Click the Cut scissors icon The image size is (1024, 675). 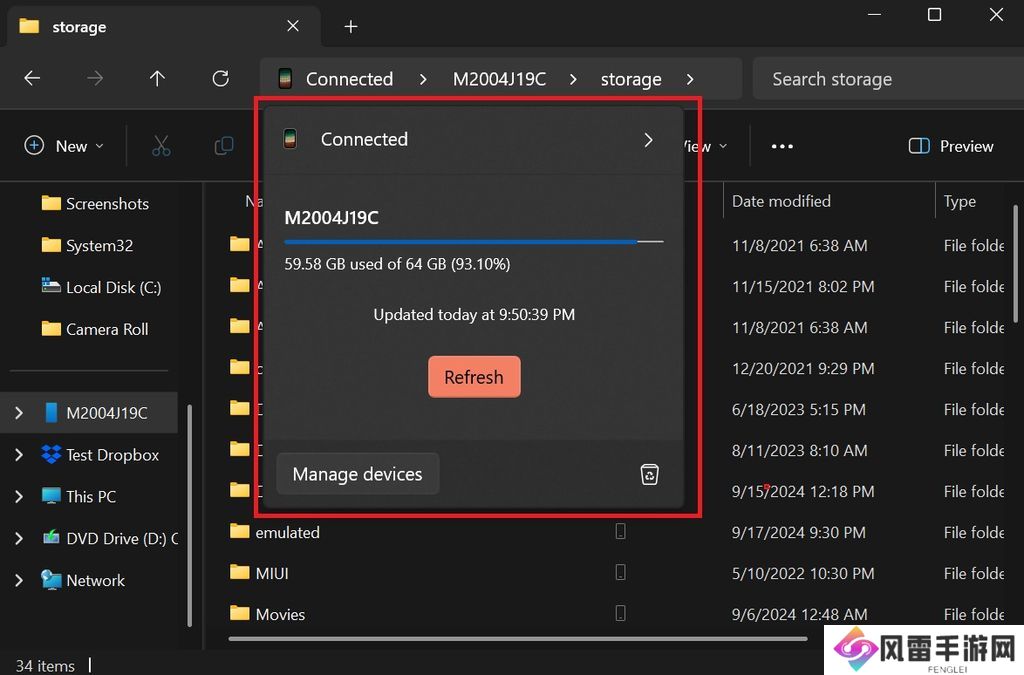click(x=161, y=146)
